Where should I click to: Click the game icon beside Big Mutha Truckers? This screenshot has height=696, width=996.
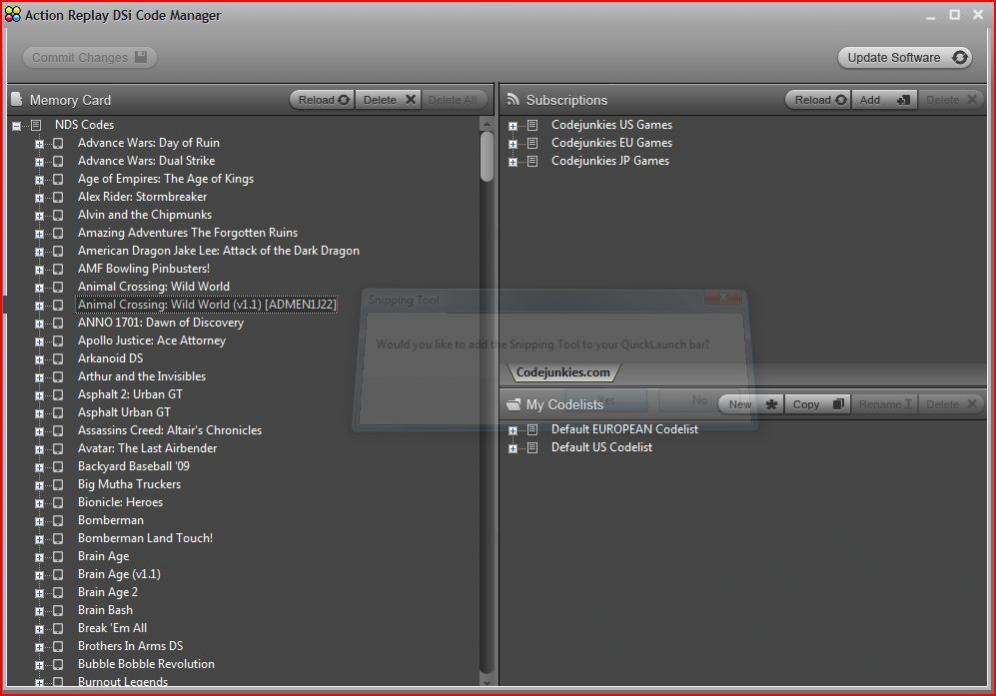58,485
